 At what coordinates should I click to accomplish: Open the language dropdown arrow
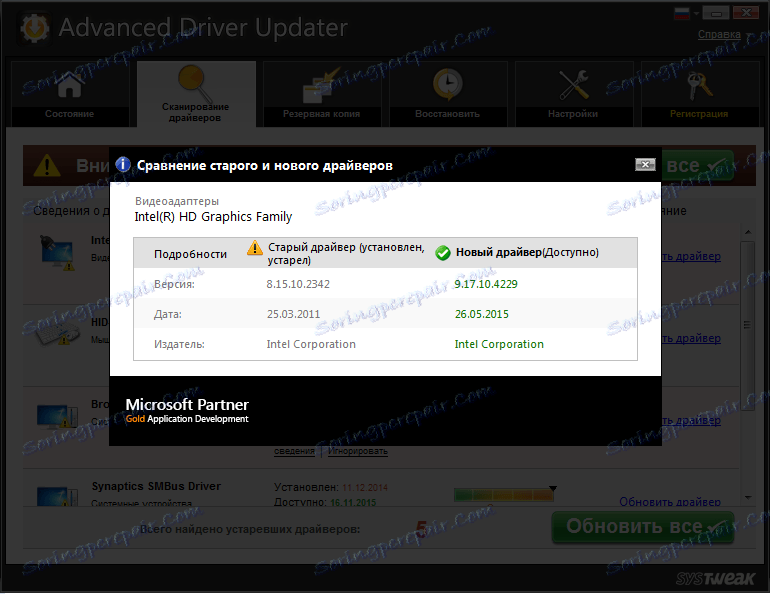[696, 14]
